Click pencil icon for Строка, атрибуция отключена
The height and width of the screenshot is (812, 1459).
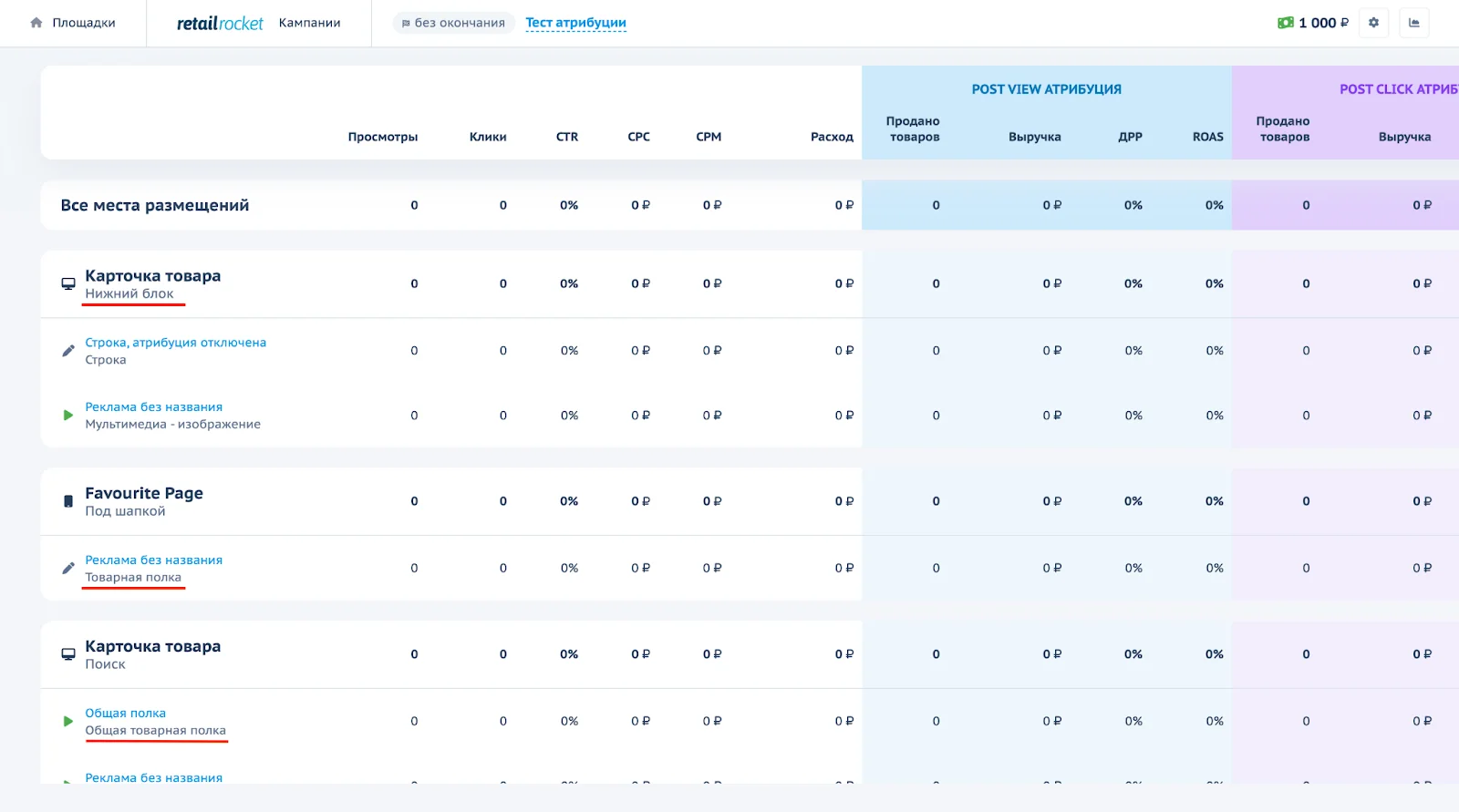pyautogui.click(x=68, y=351)
